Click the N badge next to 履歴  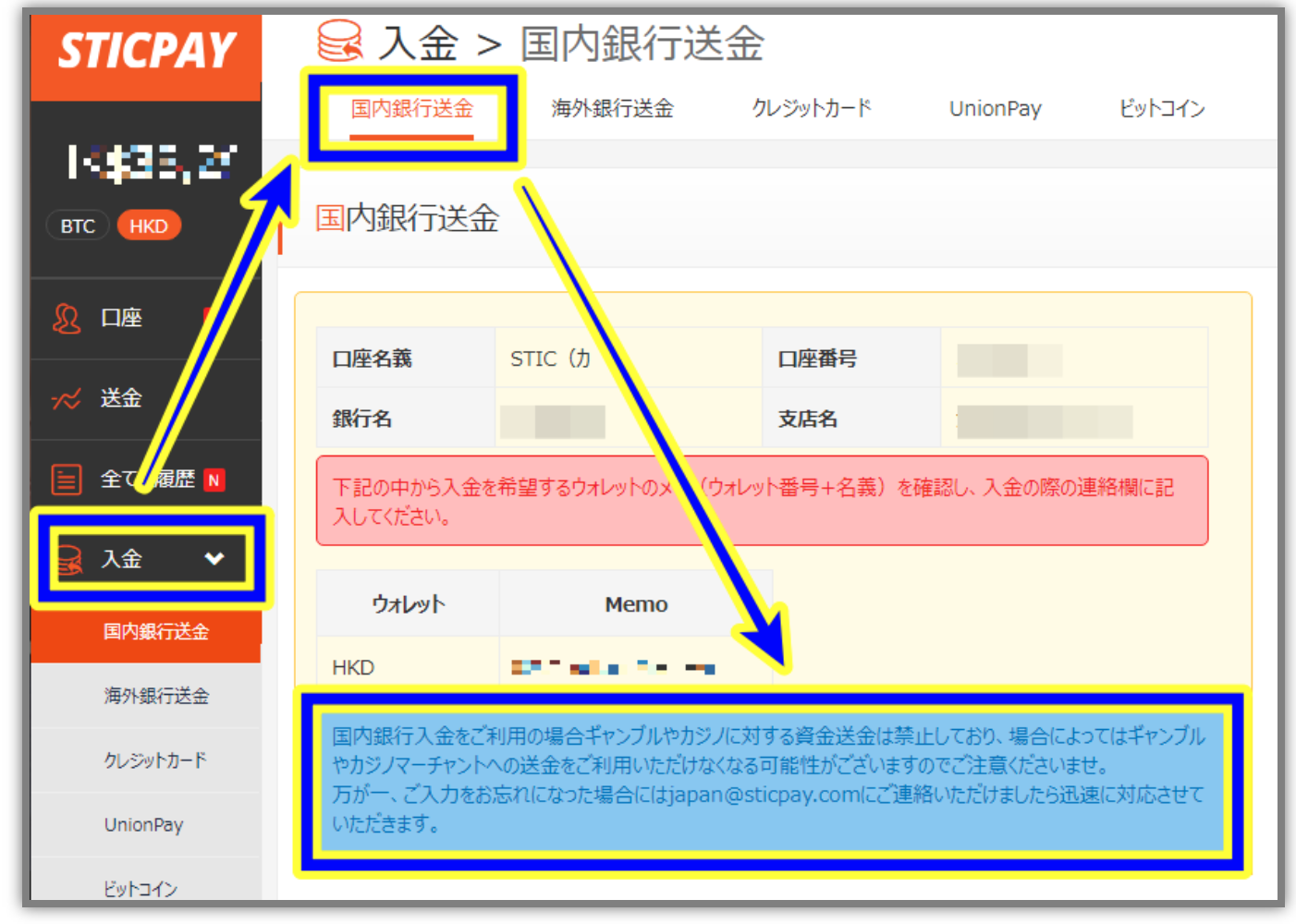coord(214,480)
